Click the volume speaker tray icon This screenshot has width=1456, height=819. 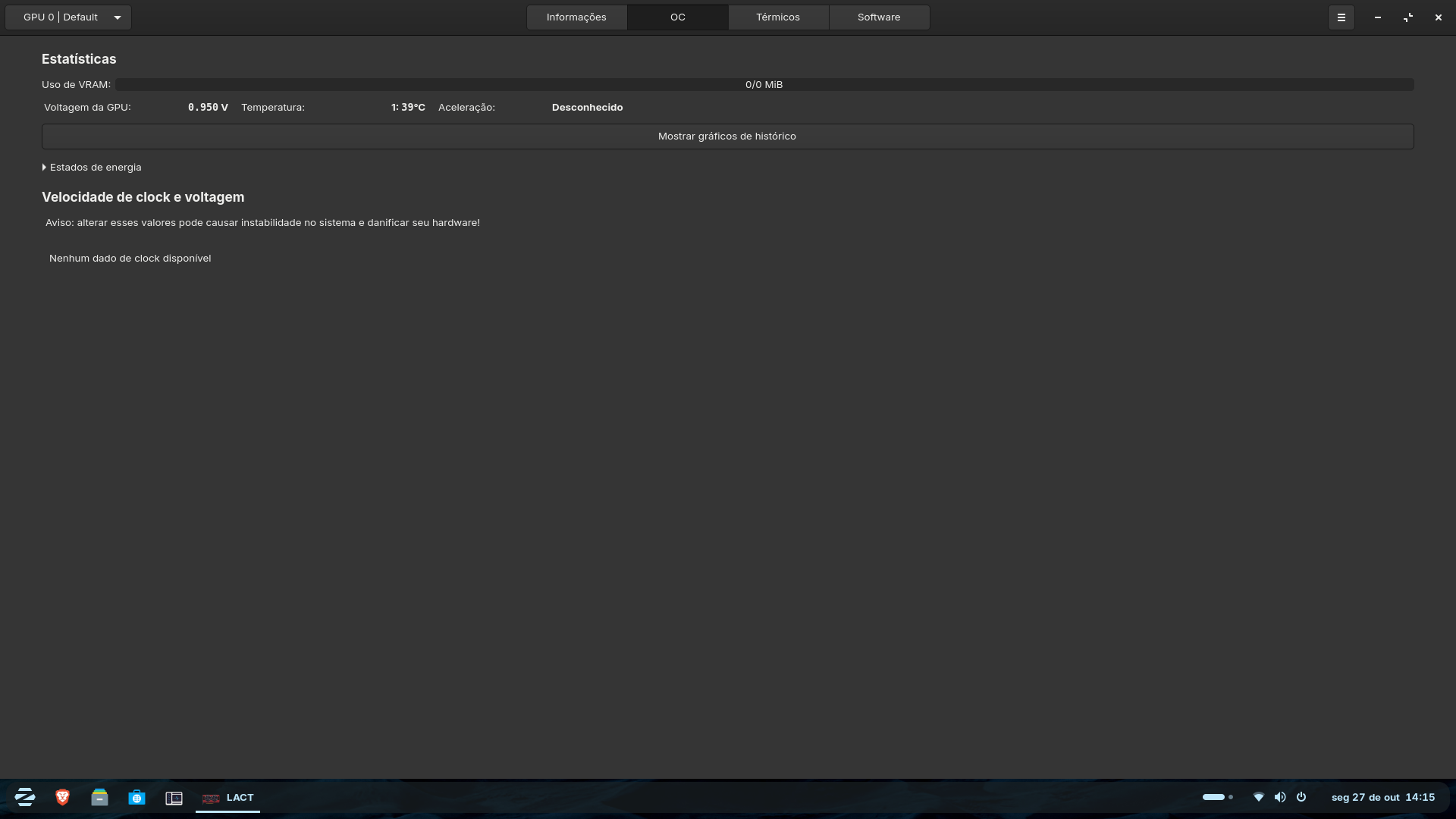tap(1280, 797)
